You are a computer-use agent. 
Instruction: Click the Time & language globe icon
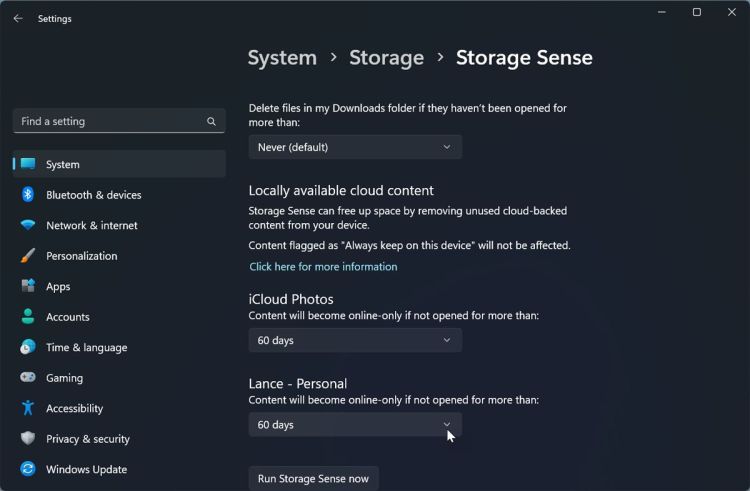click(x=28, y=347)
